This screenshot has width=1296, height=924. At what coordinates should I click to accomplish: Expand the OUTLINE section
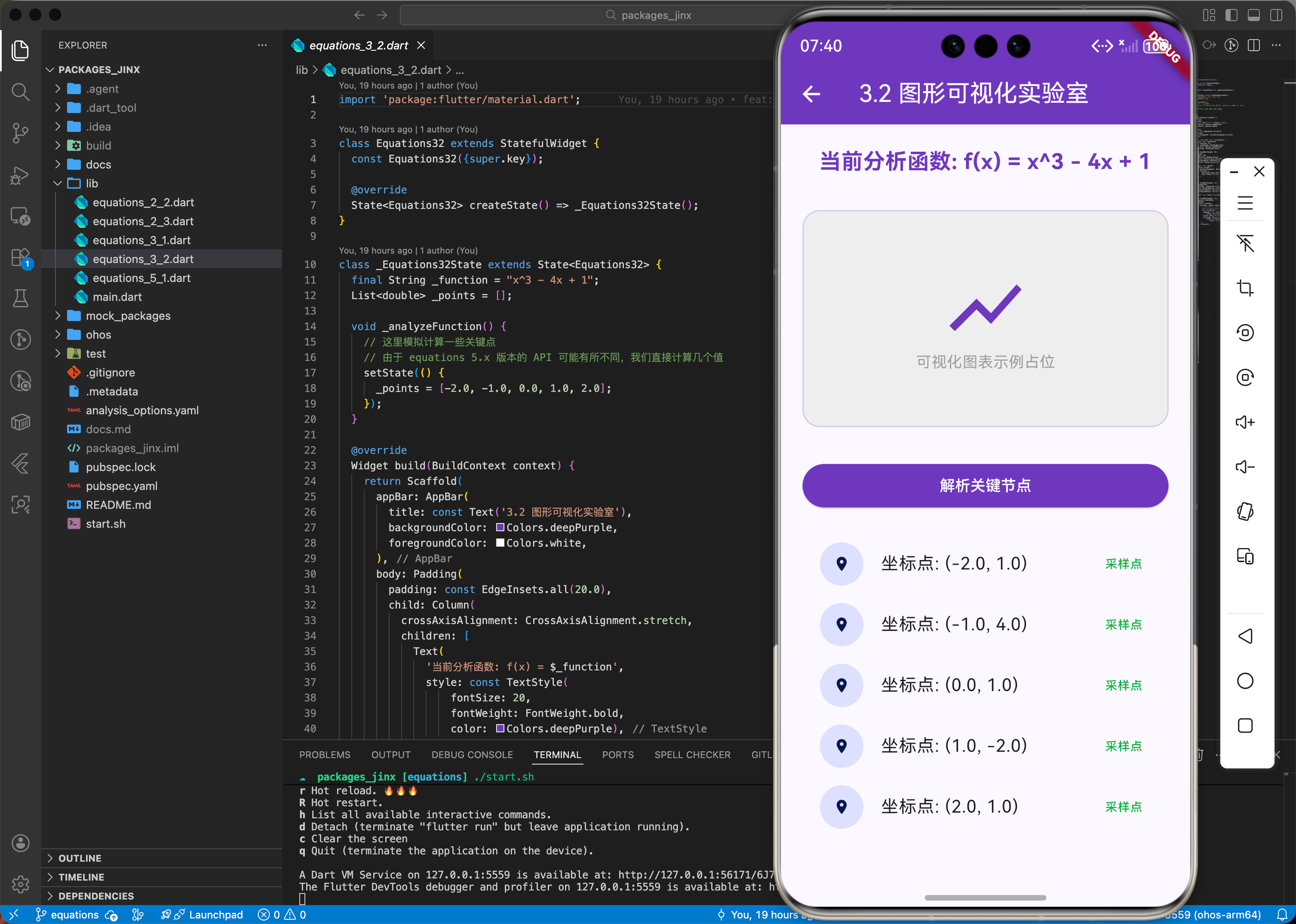point(80,858)
